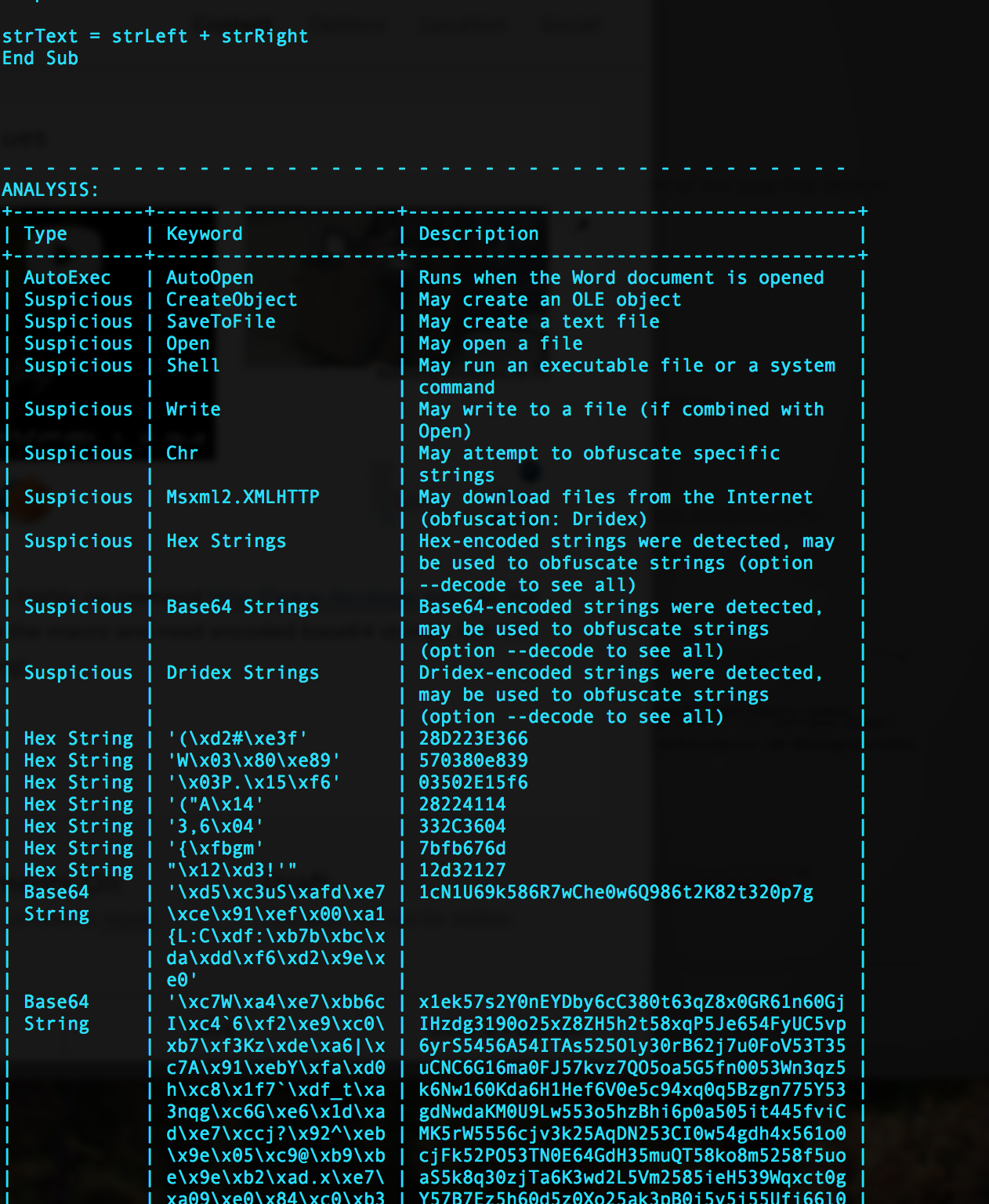
Task: Click 'May open a file' description
Action: [x=501, y=343]
